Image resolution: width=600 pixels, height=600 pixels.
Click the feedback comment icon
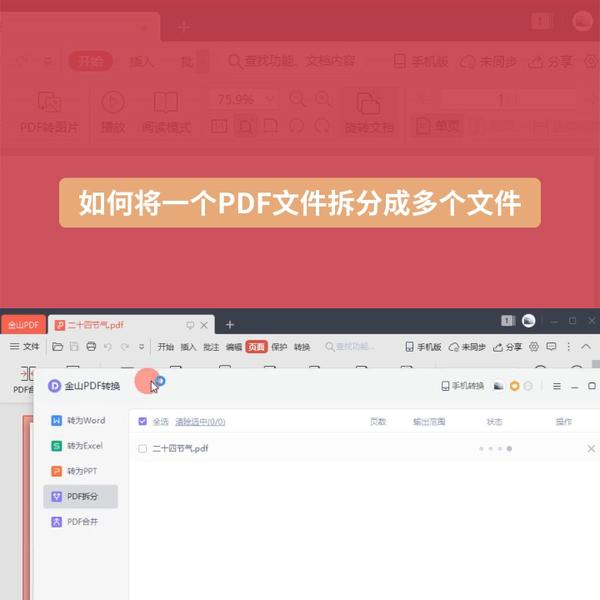click(551, 347)
